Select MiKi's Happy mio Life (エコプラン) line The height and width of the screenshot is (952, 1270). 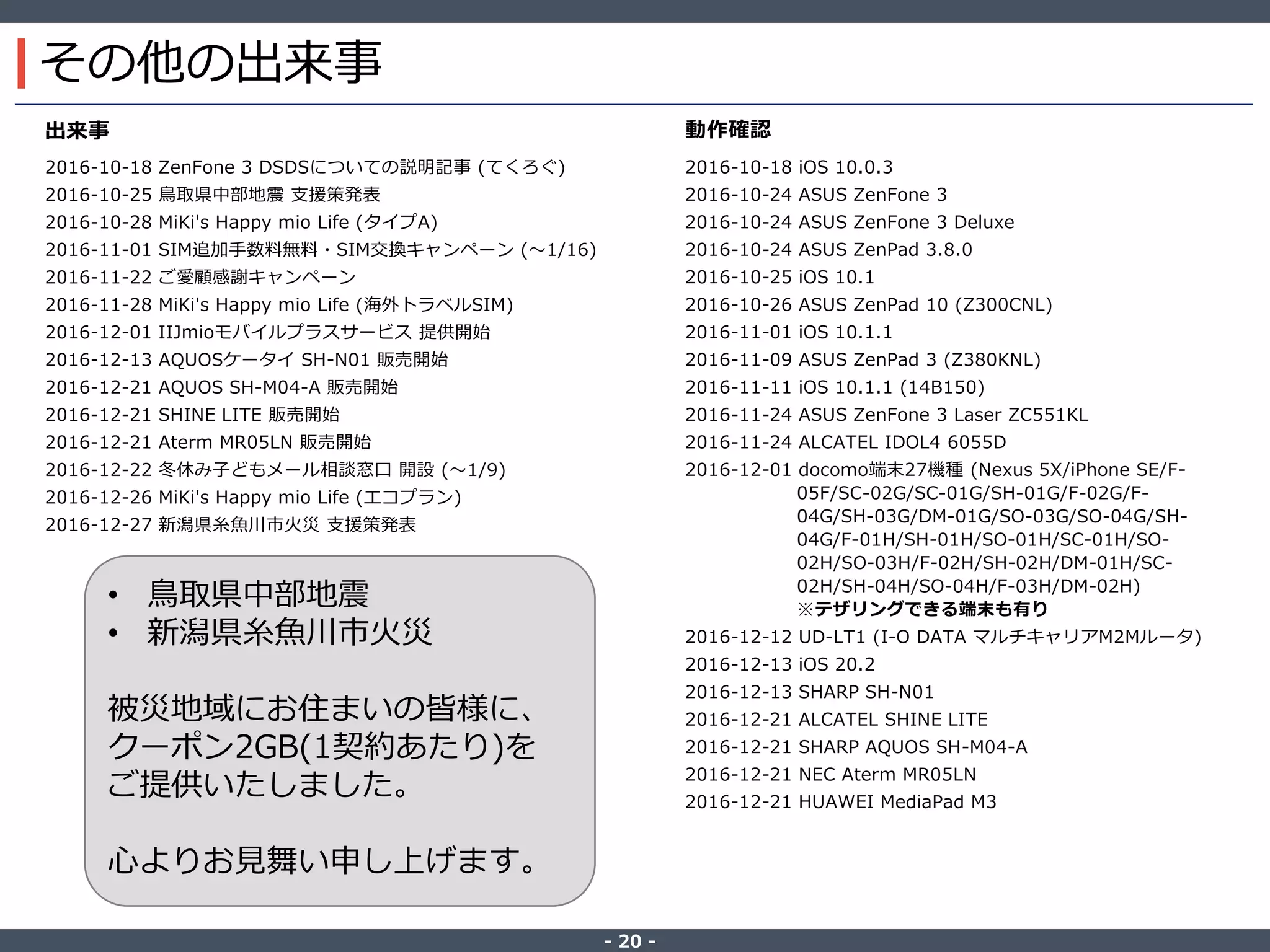coord(253,497)
